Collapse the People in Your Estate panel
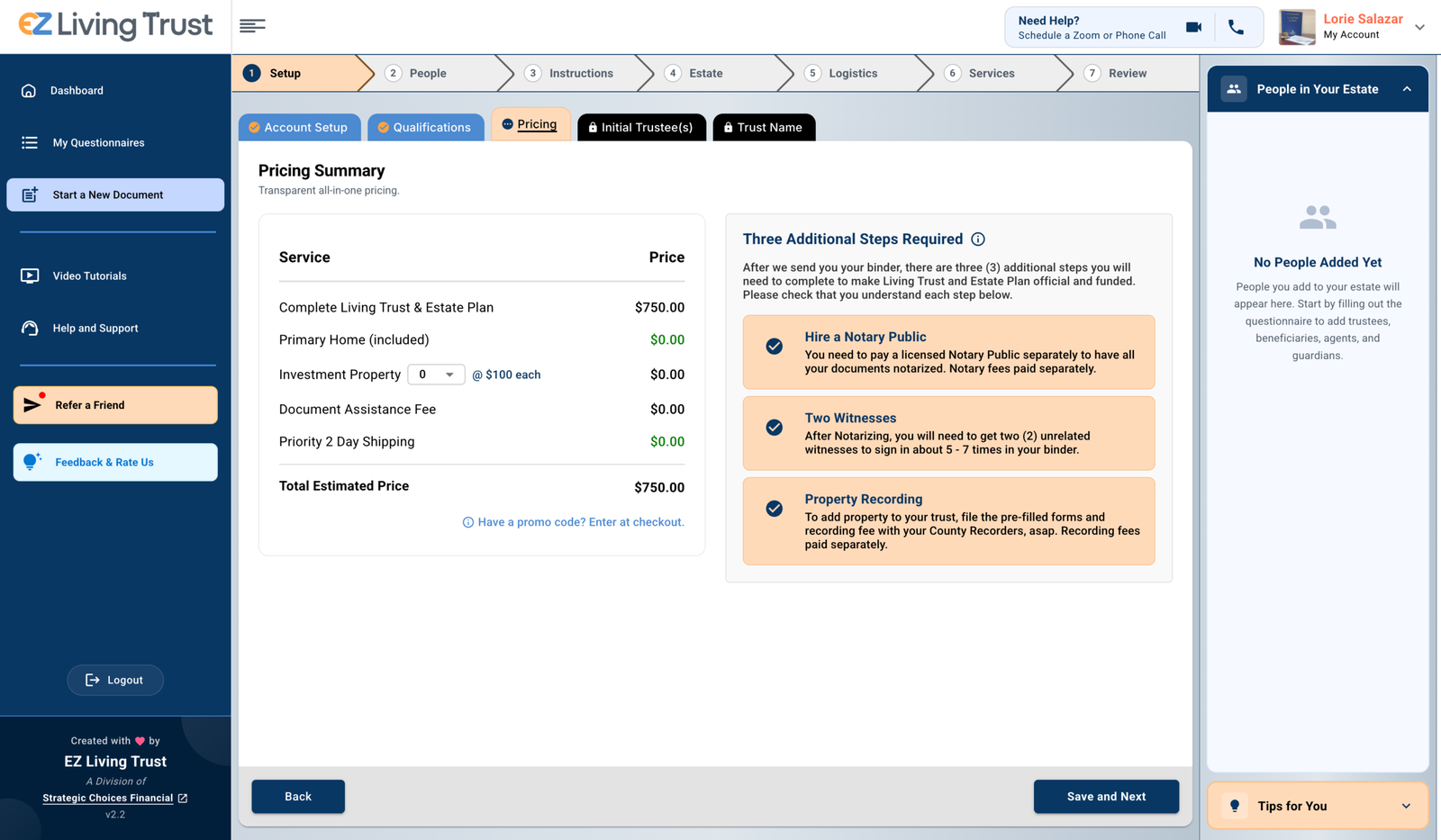Image resolution: width=1441 pixels, height=840 pixels. (1407, 89)
